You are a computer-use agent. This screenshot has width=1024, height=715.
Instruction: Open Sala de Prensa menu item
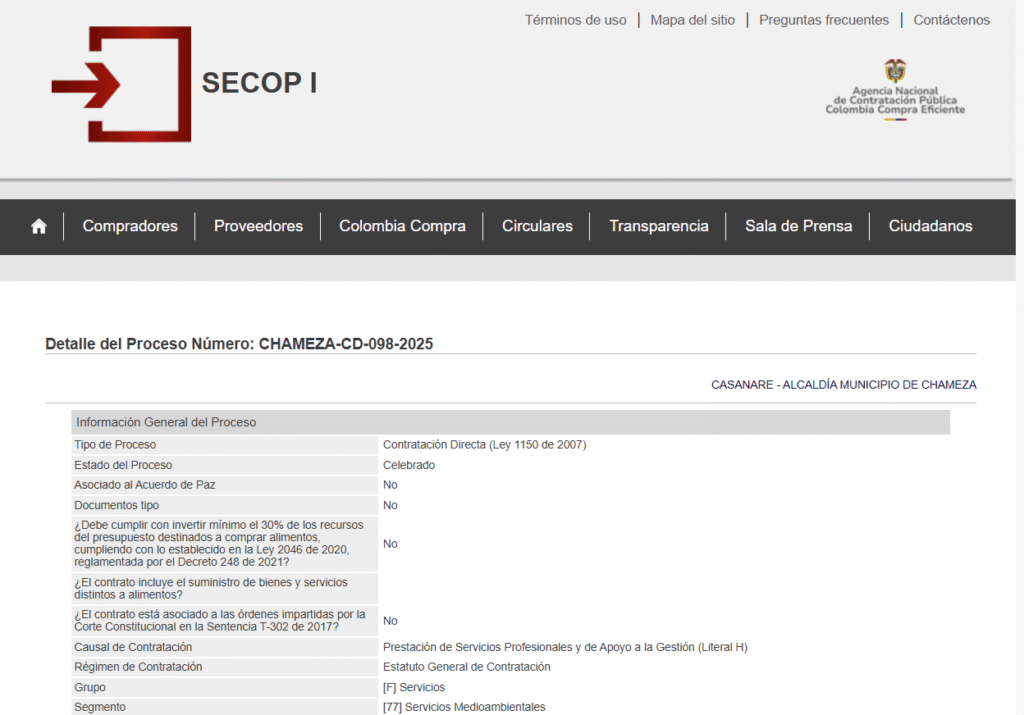798,226
